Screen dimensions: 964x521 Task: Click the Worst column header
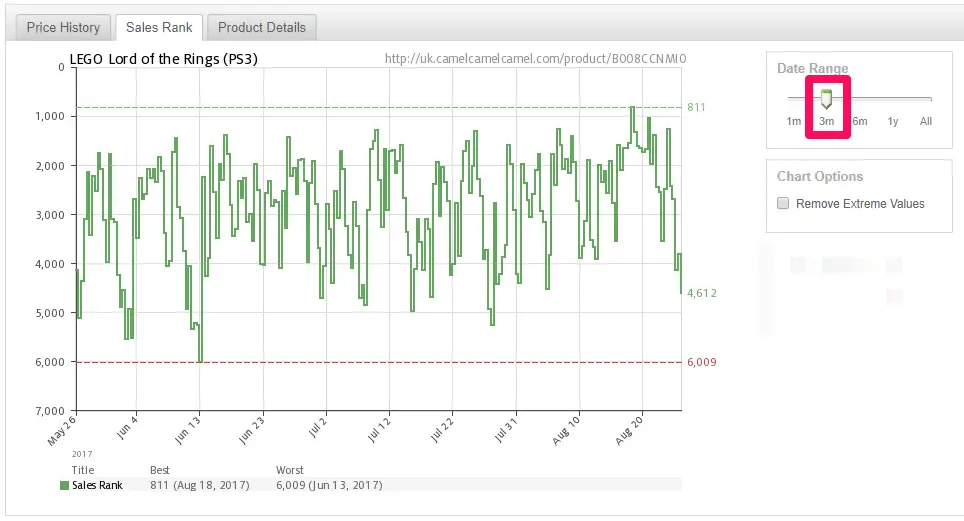[x=290, y=470]
